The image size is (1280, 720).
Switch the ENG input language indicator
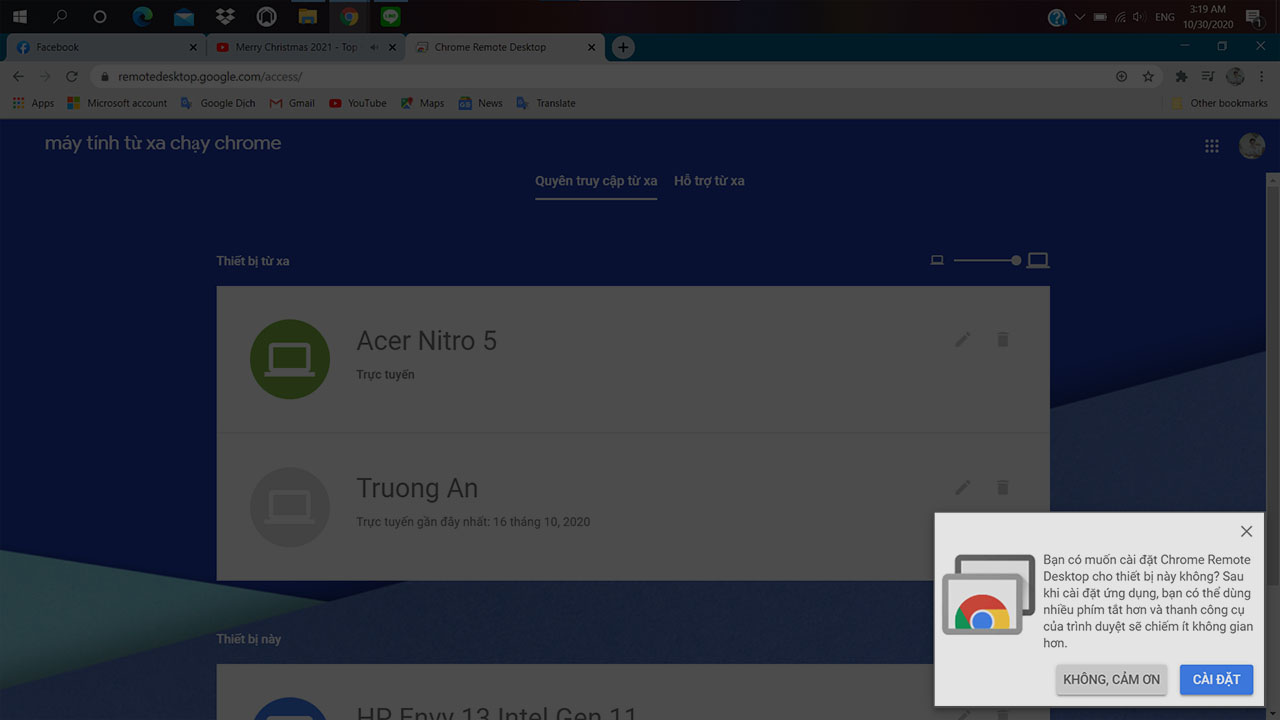[1164, 17]
